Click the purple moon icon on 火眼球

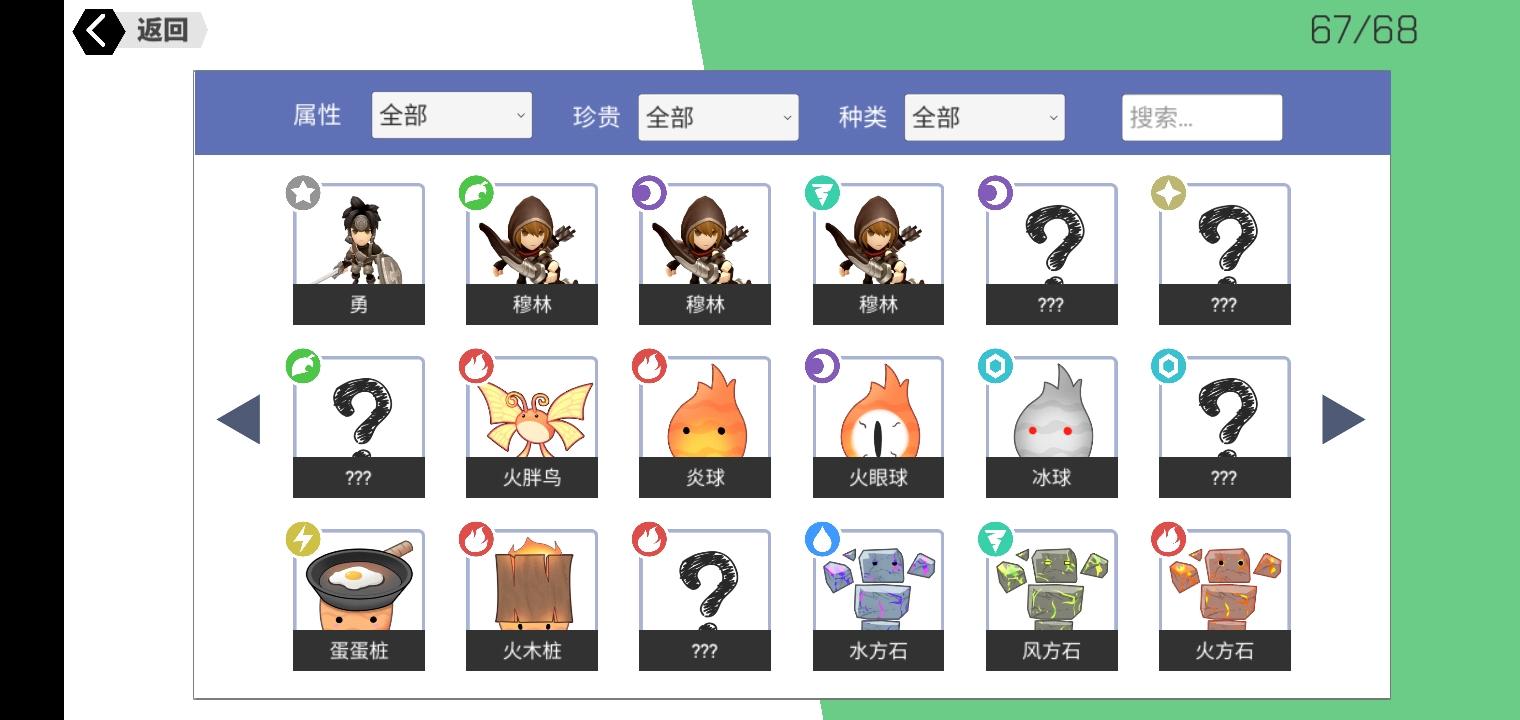(x=822, y=366)
